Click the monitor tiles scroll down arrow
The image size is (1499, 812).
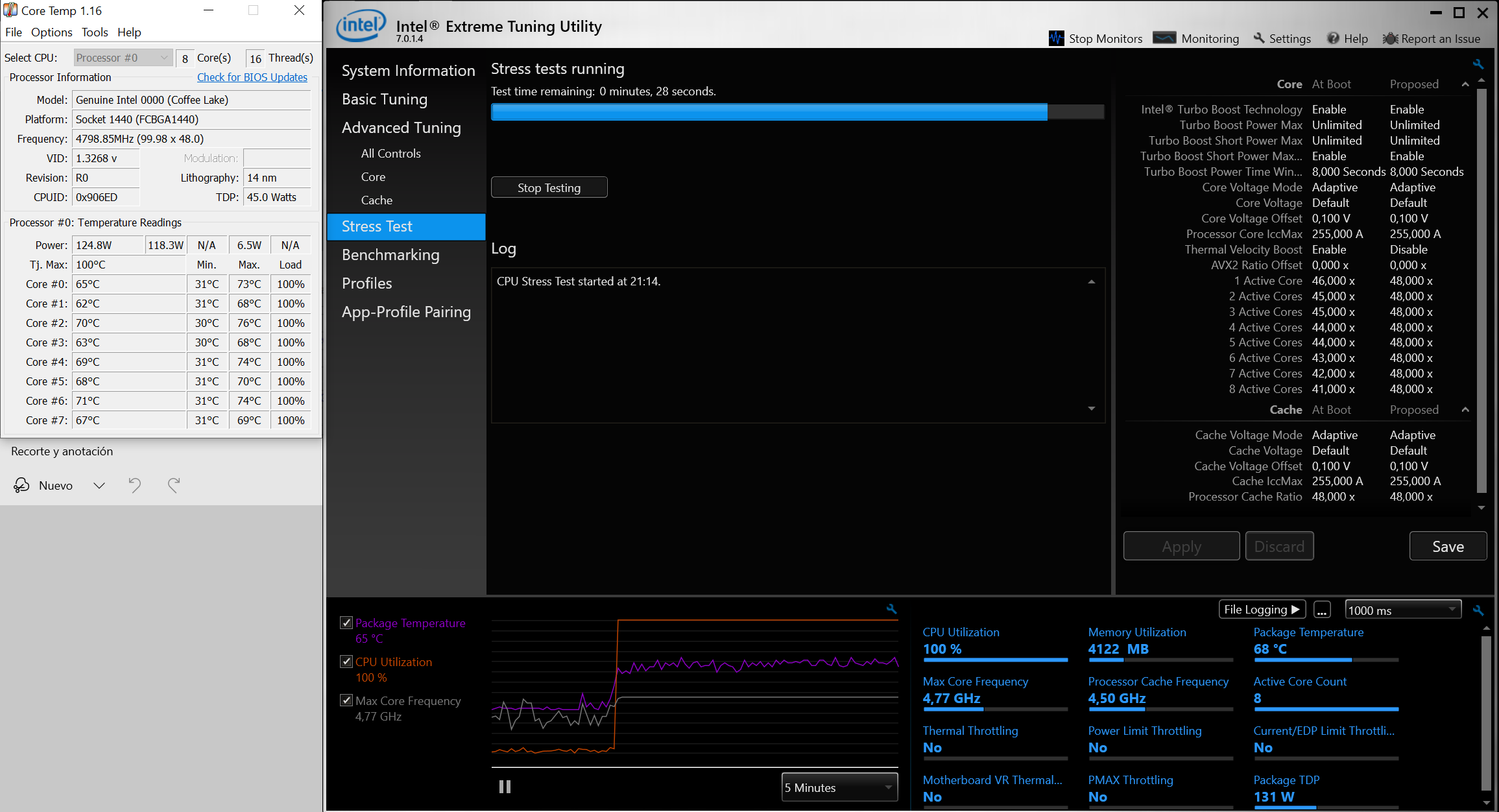[1486, 802]
